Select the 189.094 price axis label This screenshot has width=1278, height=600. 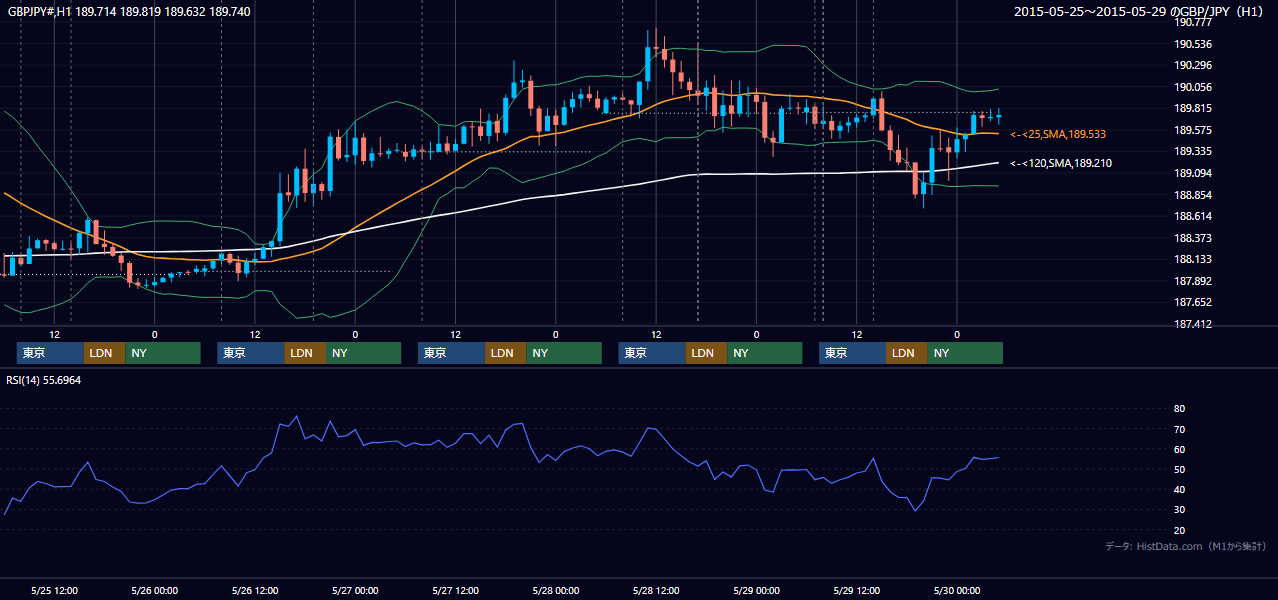pos(1193,173)
